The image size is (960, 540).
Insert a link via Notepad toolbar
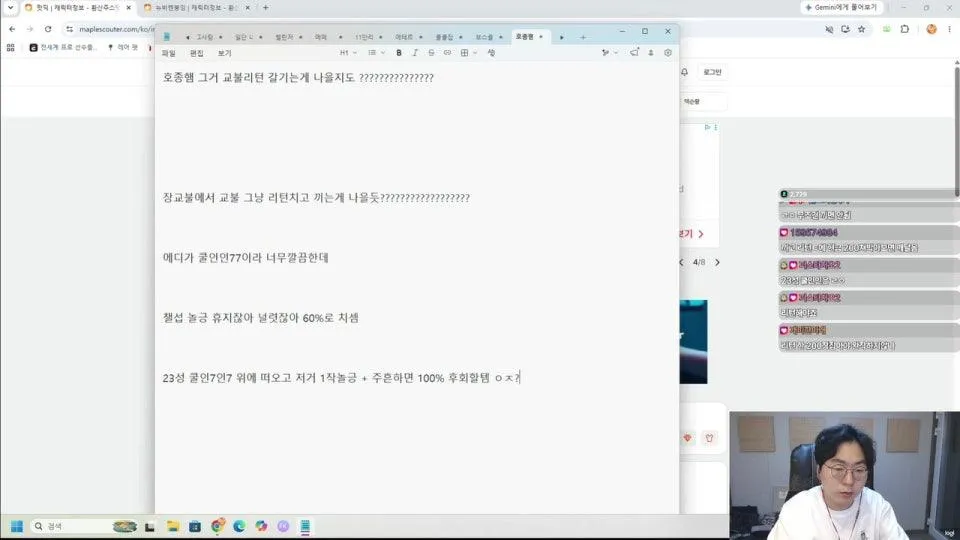coord(448,53)
